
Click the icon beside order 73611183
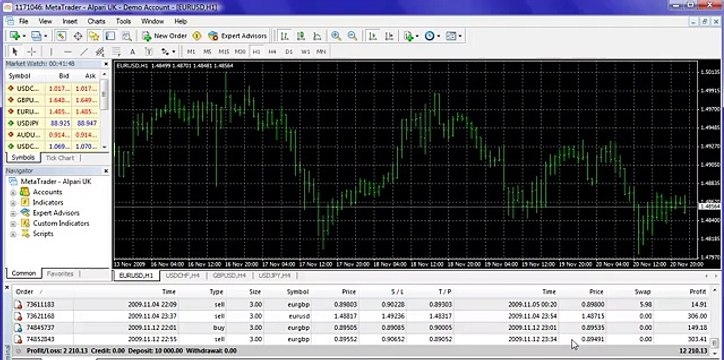pyautogui.click(x=18, y=305)
